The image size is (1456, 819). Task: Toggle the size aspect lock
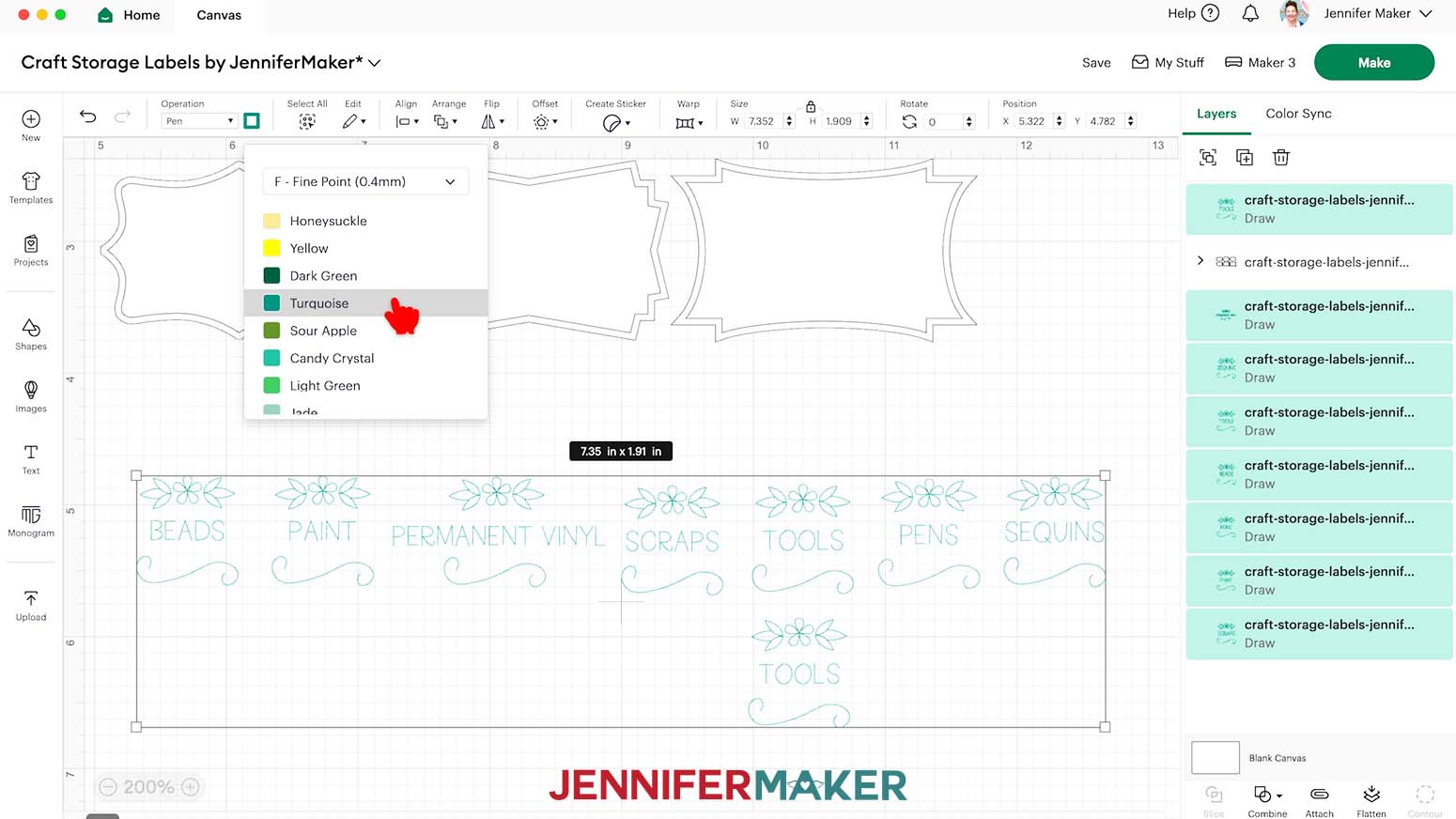click(811, 106)
